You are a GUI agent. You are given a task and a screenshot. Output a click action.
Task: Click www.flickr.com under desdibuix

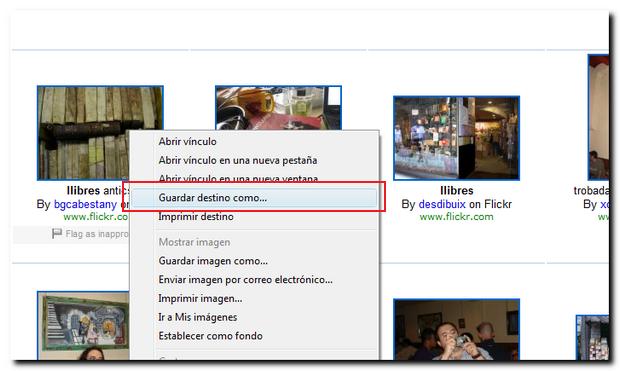click(456, 217)
